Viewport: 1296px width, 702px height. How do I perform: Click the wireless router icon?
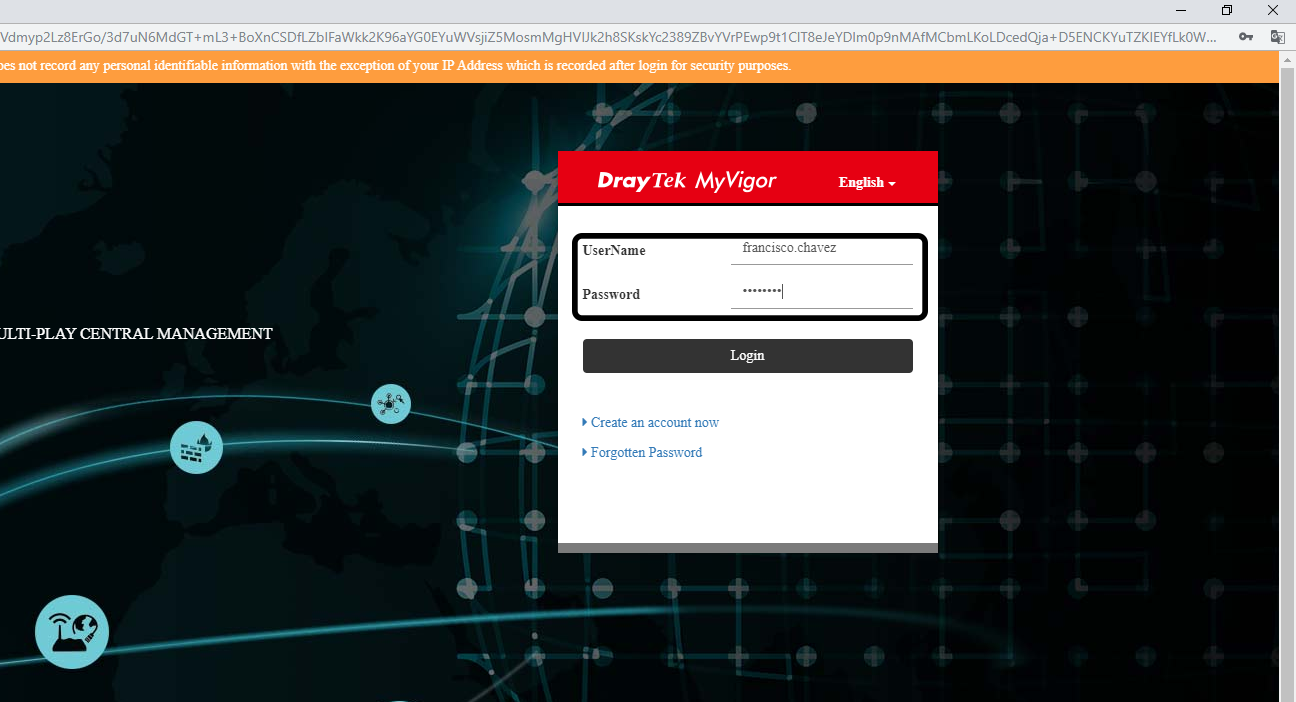coord(72,632)
